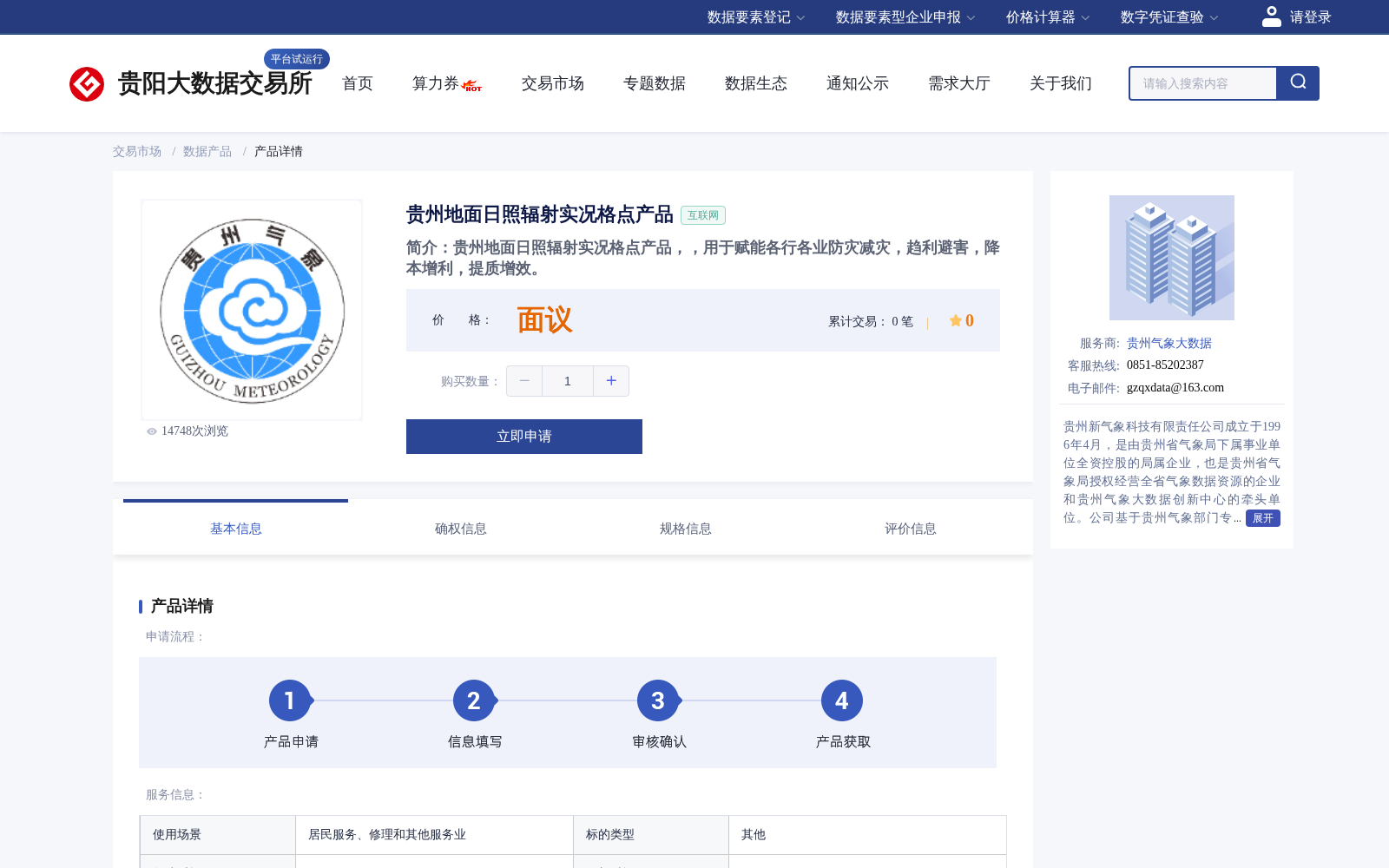Viewport: 1389px width, 868px height.
Task: Click the 贵阳大数据交易所 site title
Action: point(215,84)
